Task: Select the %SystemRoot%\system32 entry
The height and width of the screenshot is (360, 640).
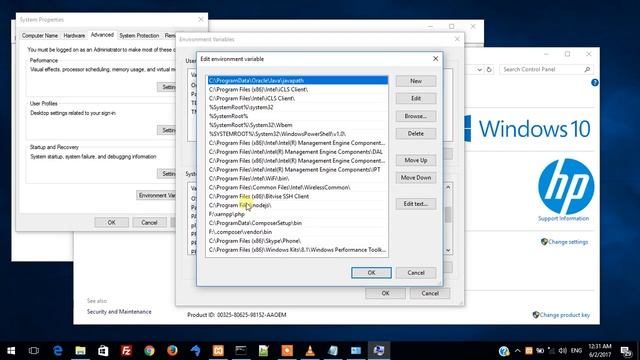Action: pyautogui.click(x=298, y=107)
